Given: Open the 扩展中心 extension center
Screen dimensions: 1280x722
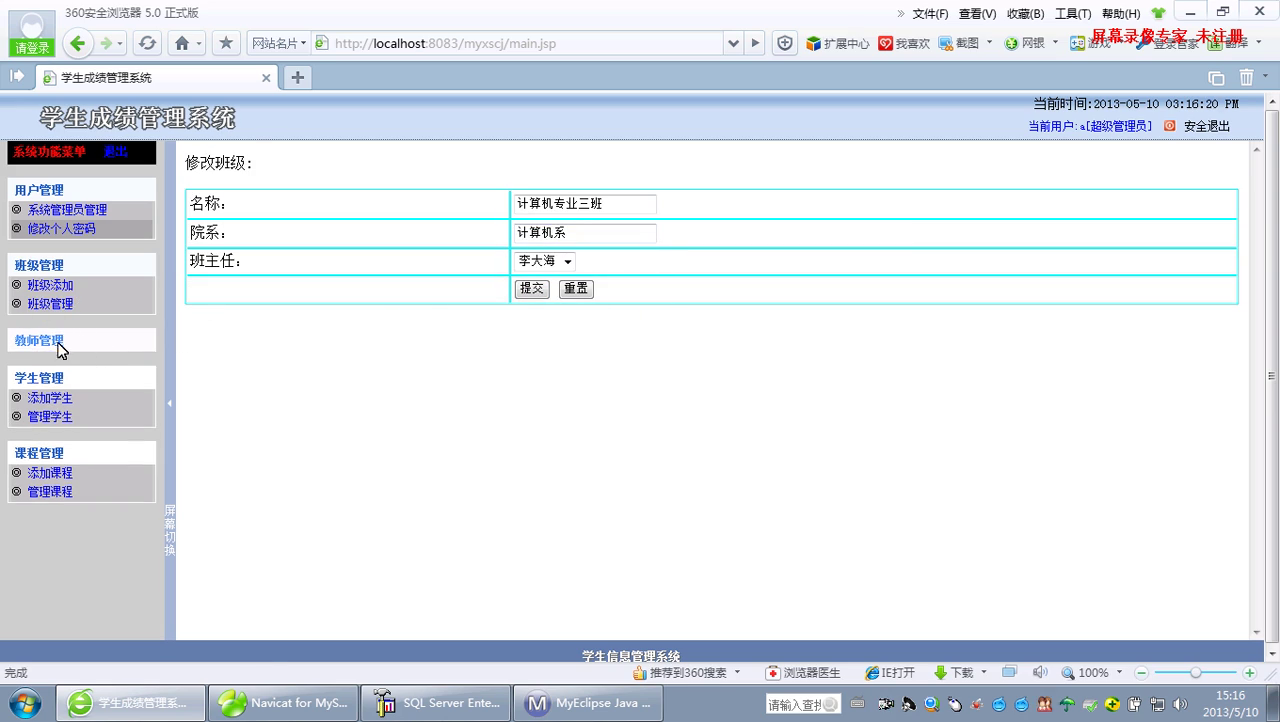Looking at the screenshot, I should [x=838, y=43].
